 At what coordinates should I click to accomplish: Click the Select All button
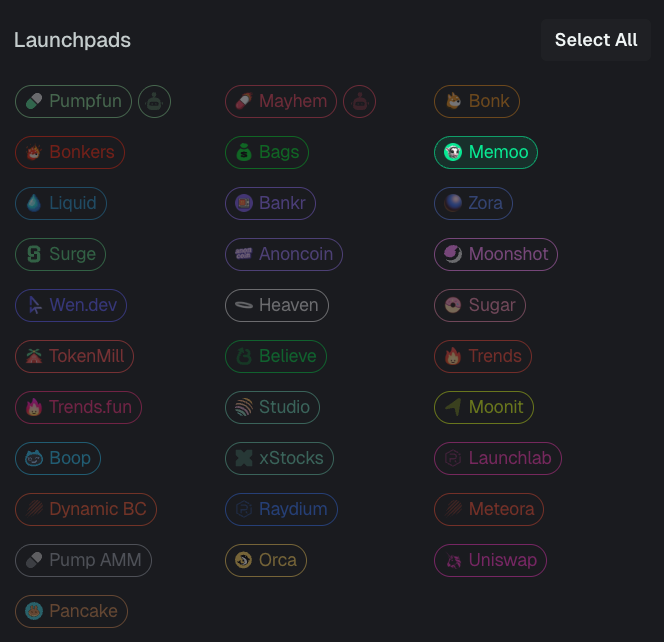pos(595,40)
